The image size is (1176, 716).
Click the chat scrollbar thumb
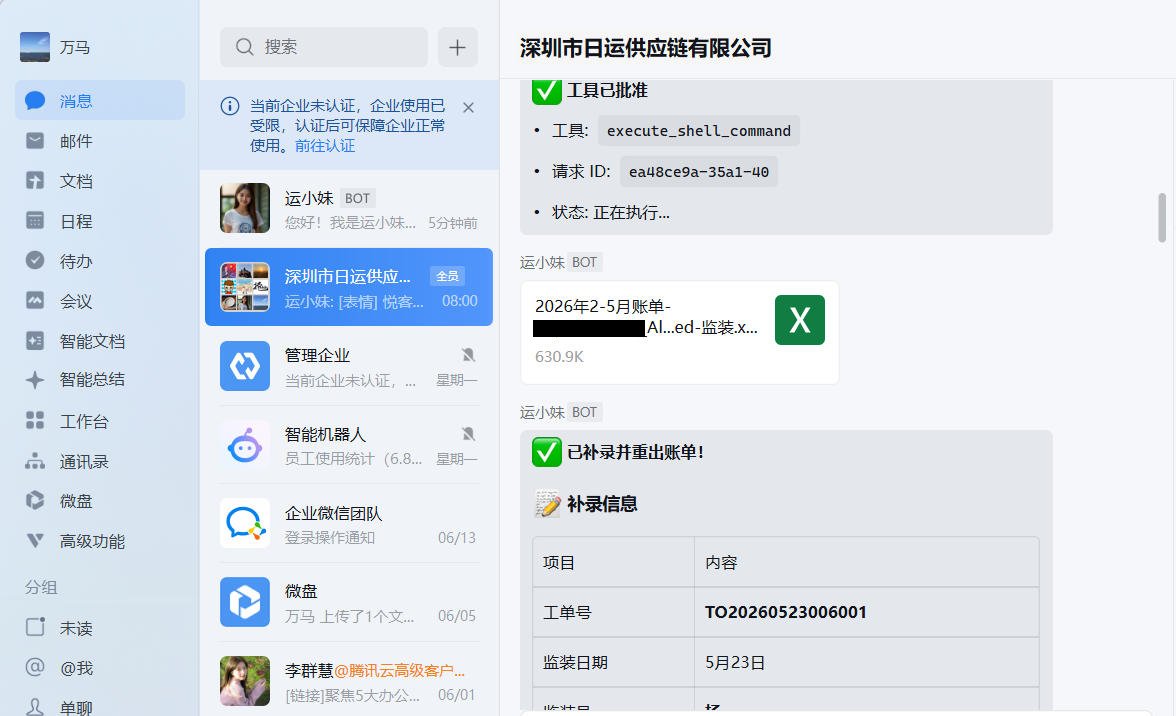1162,217
